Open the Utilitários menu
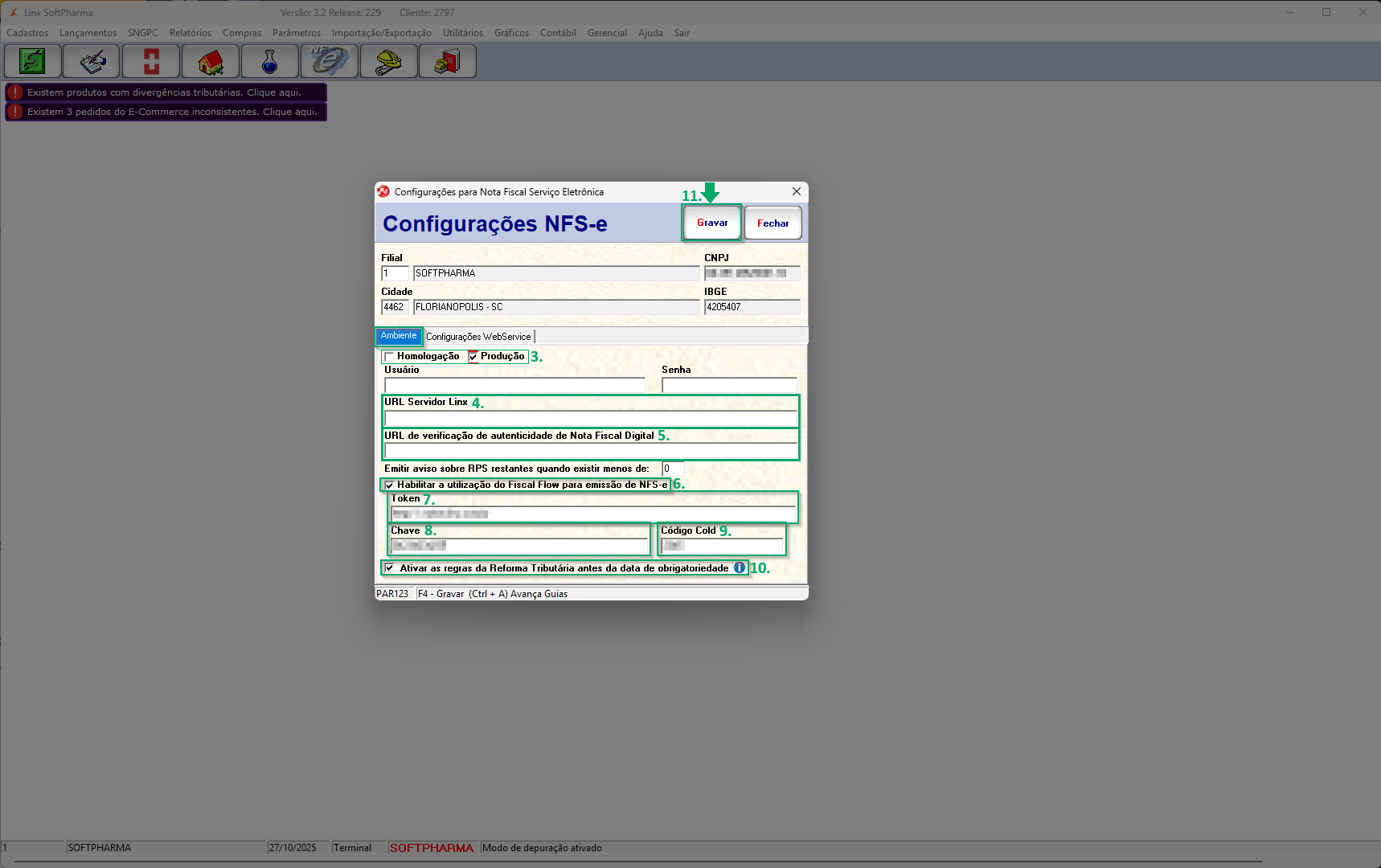Screen dimensions: 1381x868 point(463,33)
